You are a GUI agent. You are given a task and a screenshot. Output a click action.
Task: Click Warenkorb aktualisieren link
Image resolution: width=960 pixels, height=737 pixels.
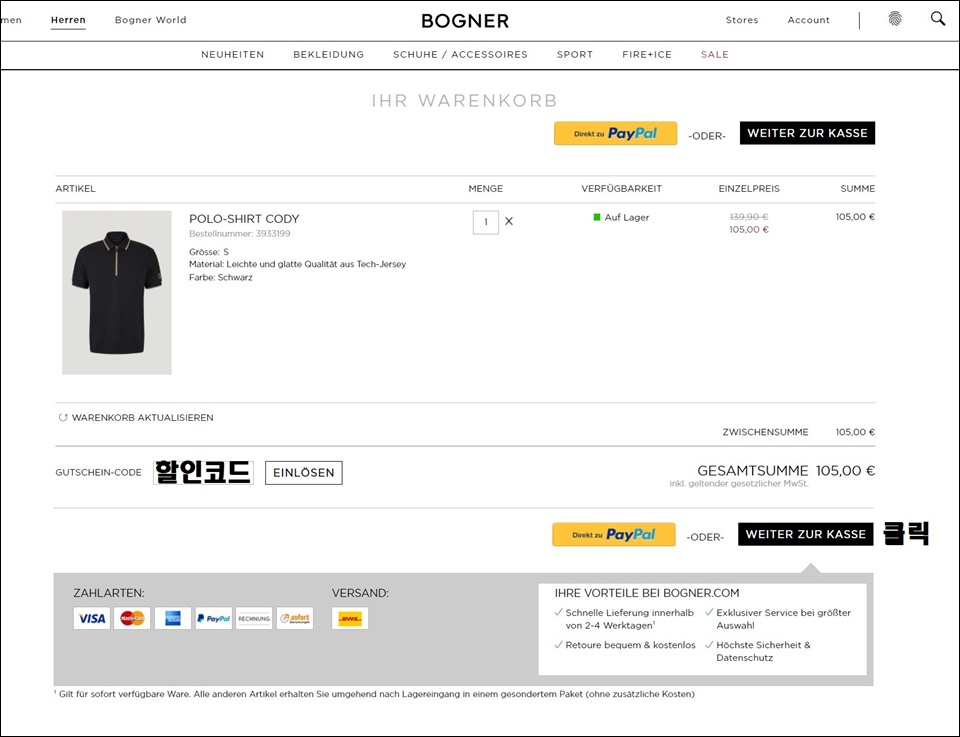pos(143,417)
